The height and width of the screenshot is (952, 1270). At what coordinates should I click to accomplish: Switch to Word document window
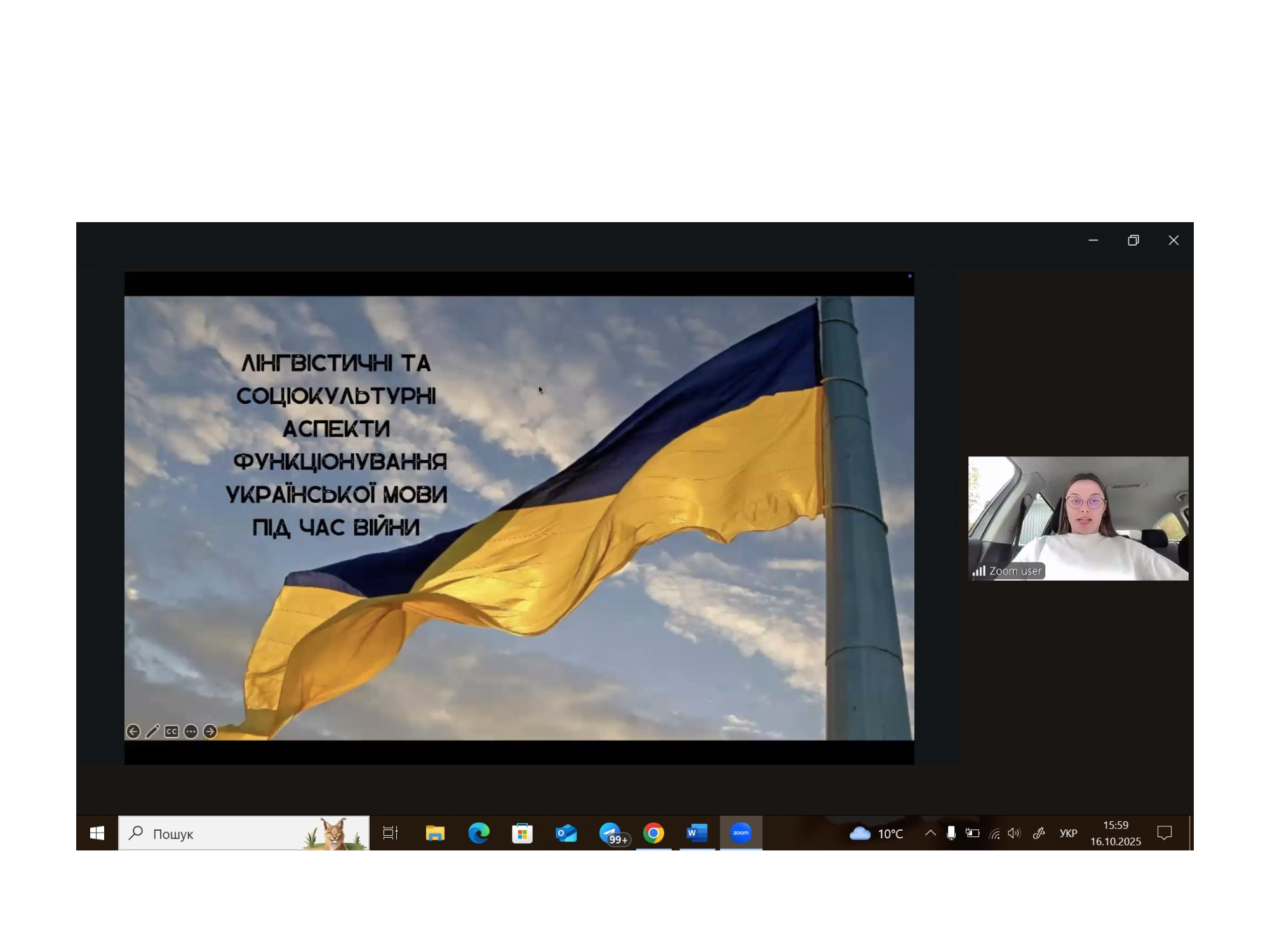click(697, 833)
